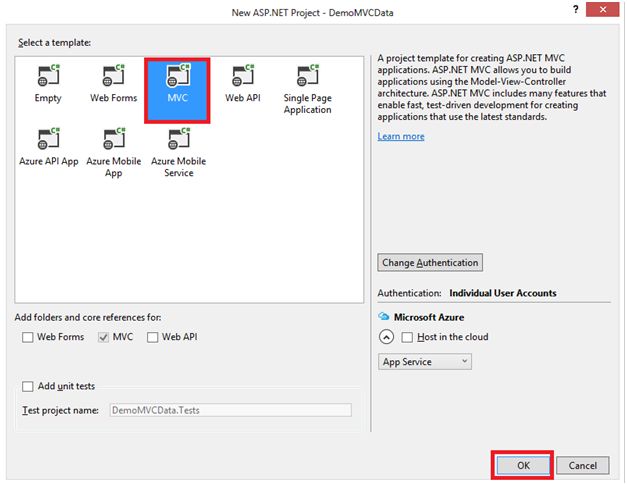Collapse the Microsoft Azure section chevron
This screenshot has height=485, width=627.
[x=386, y=337]
